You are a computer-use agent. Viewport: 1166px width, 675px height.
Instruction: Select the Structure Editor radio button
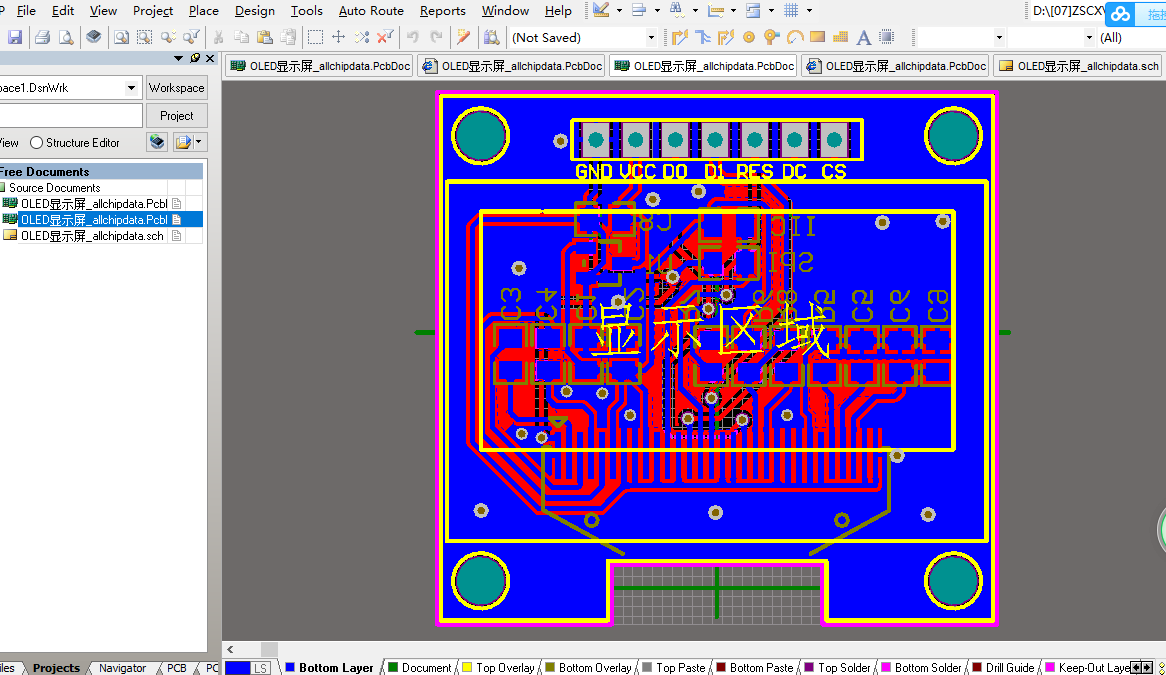click(x=36, y=143)
